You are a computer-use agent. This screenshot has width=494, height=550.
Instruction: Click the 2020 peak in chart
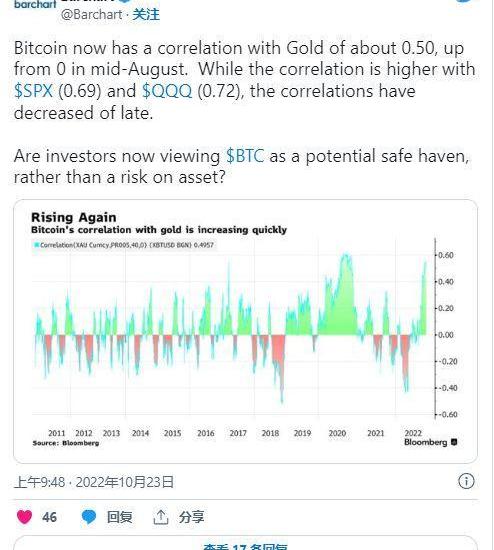(346, 255)
